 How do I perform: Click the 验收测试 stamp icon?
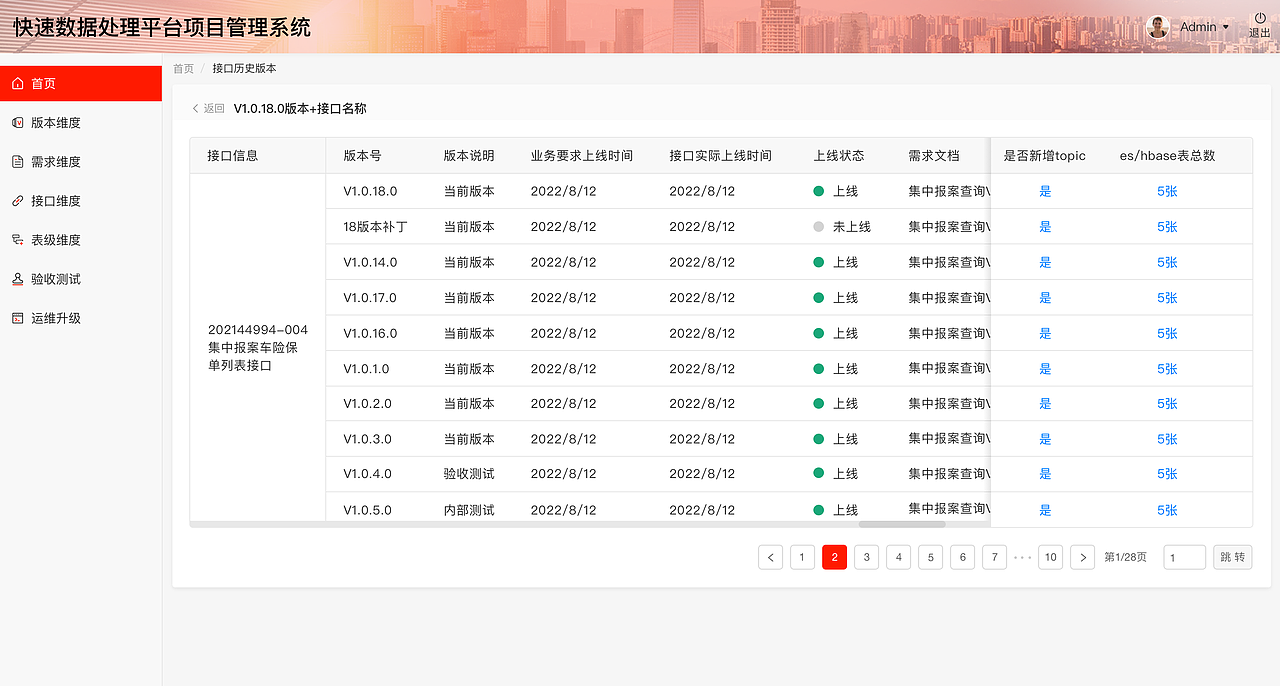pyautogui.click(x=18, y=279)
